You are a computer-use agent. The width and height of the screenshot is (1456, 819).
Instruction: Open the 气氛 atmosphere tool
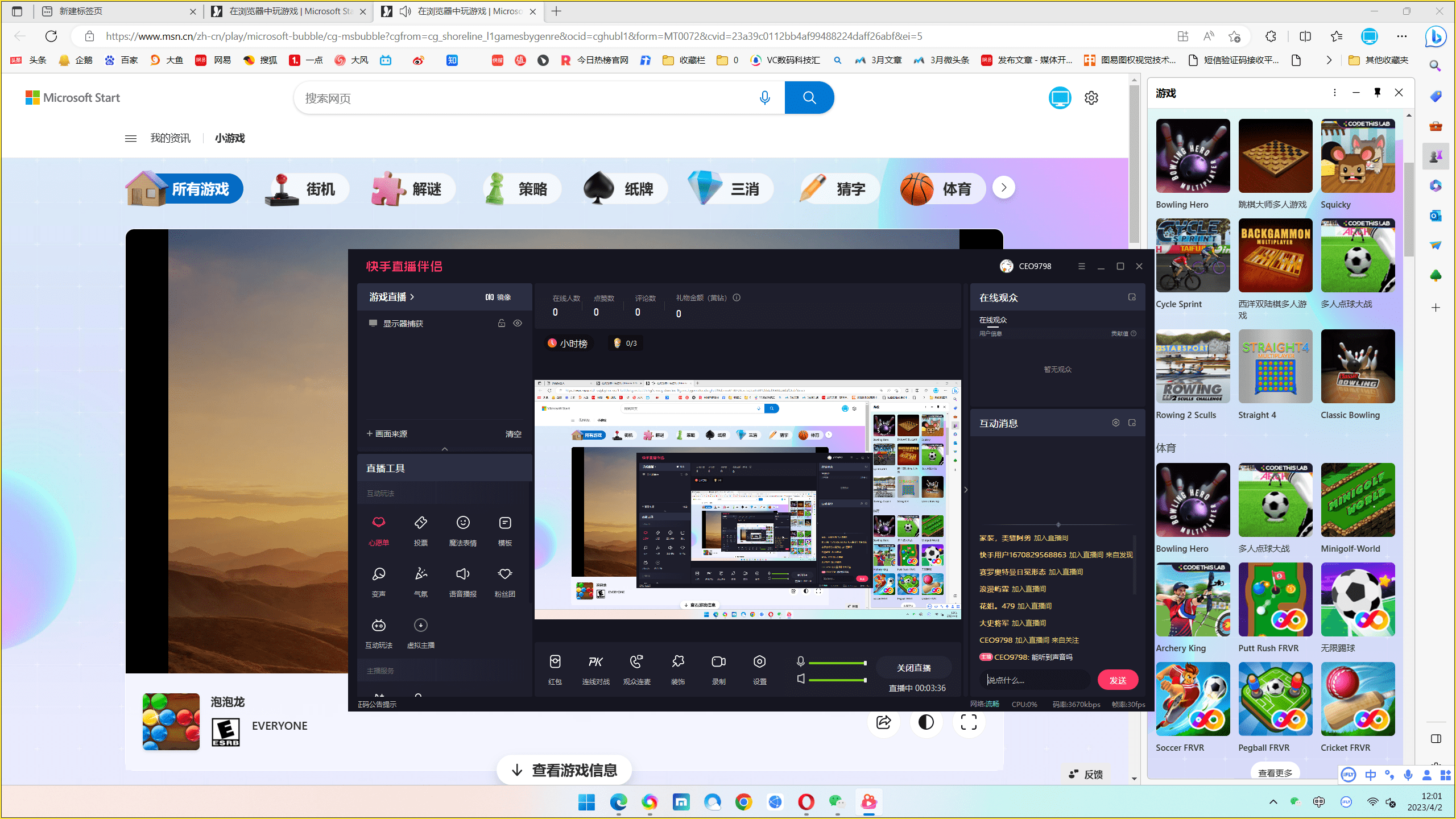click(x=421, y=582)
